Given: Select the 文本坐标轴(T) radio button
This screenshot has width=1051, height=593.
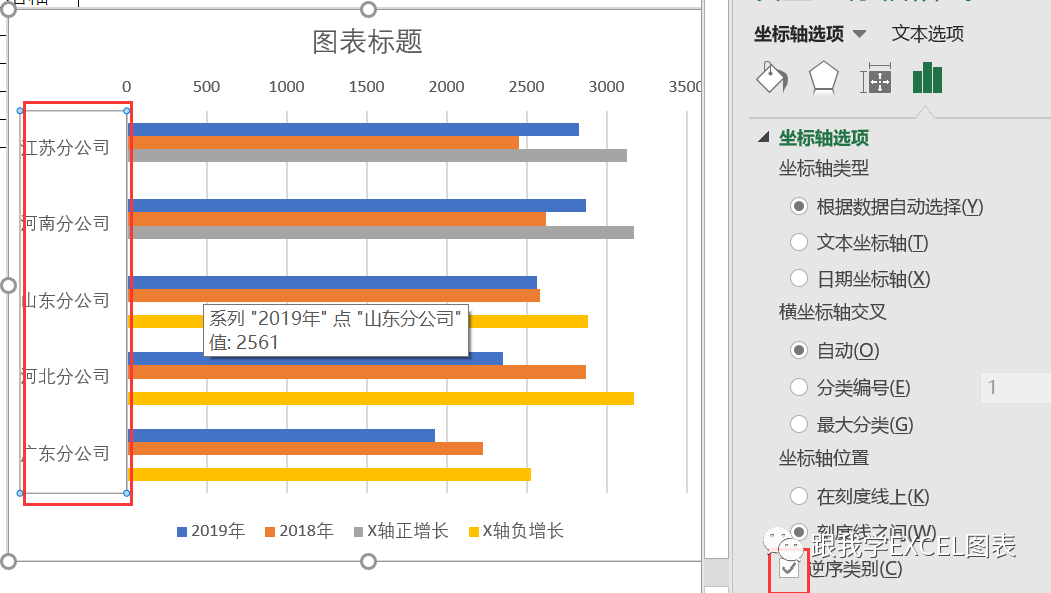Looking at the screenshot, I should click(x=799, y=242).
